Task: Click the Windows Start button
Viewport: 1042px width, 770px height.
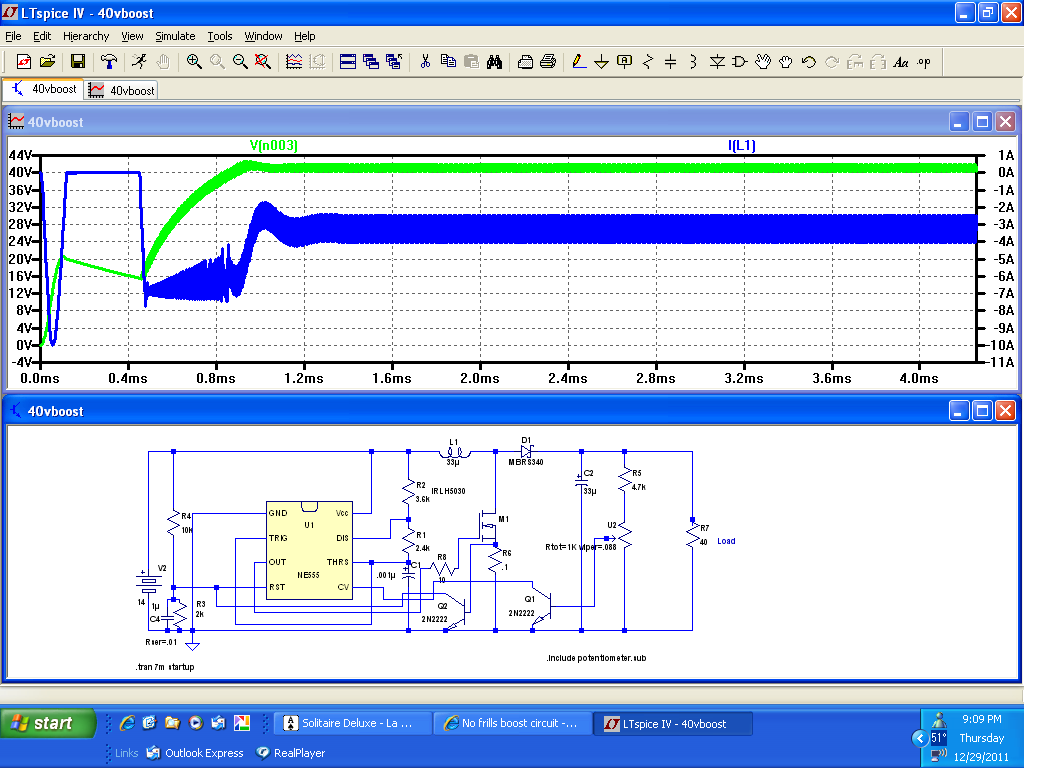Action: click(x=49, y=723)
